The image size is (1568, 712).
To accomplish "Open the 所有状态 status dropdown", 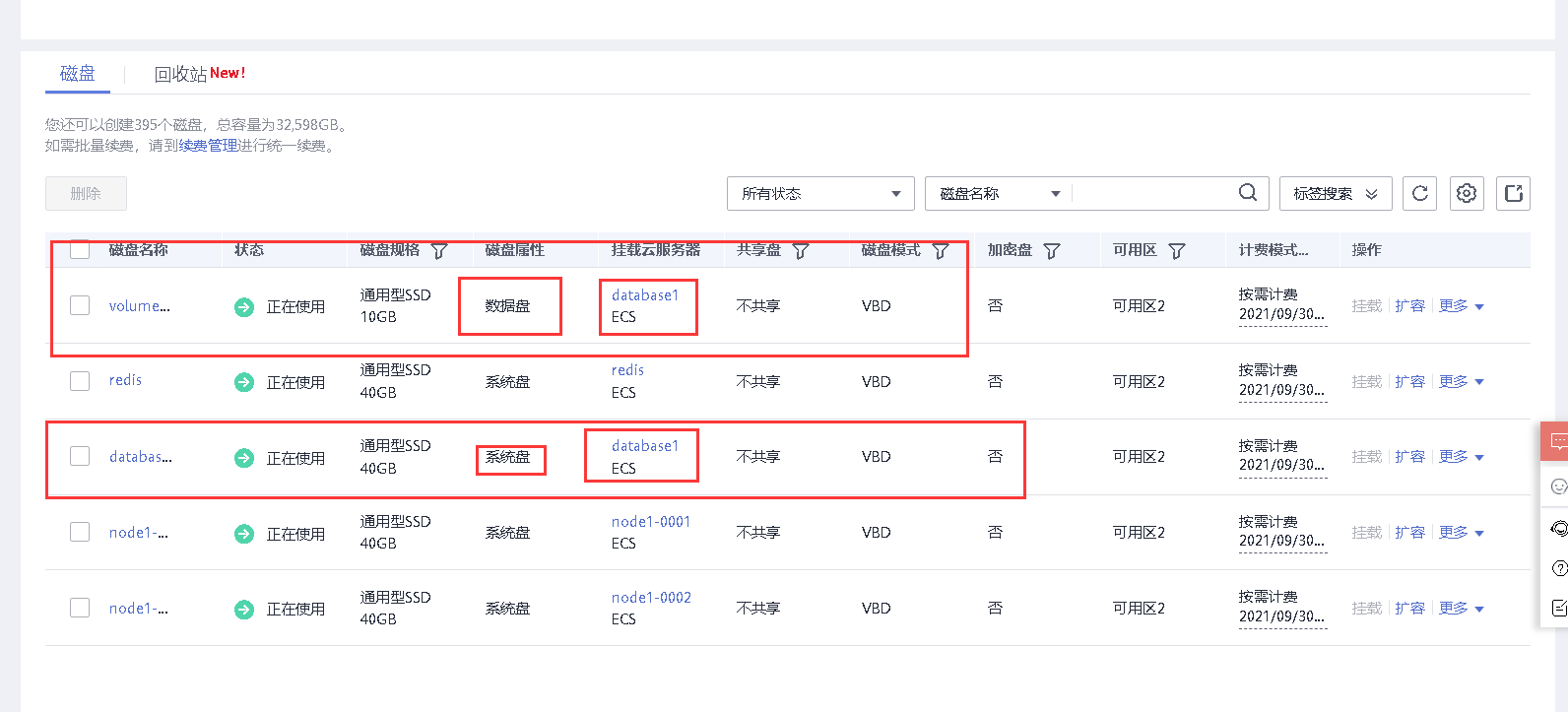I will [820, 193].
